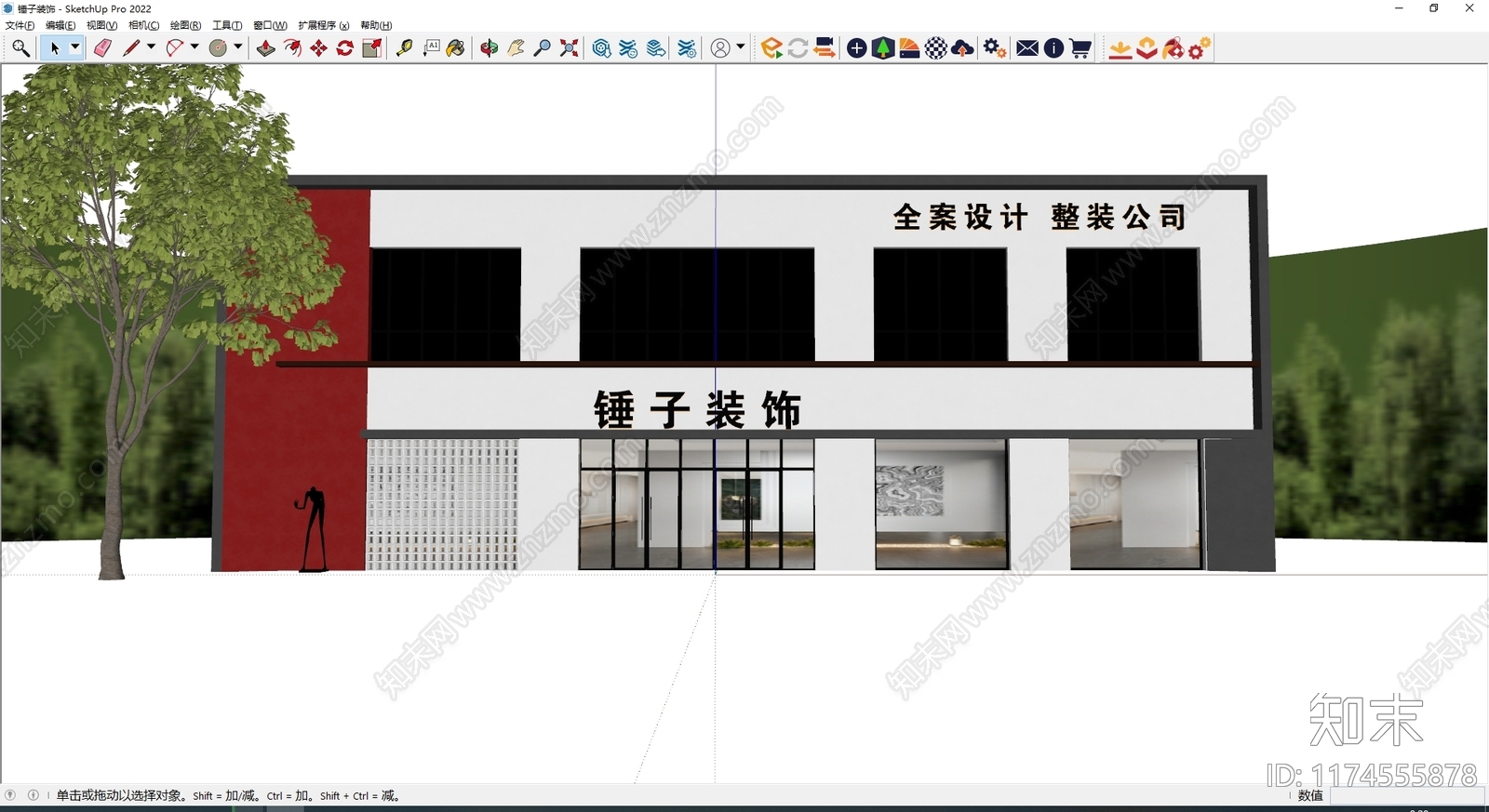Screen dimensions: 1489x812
Task: Expand the Select tool dropdown arrow
Action: tap(75, 47)
